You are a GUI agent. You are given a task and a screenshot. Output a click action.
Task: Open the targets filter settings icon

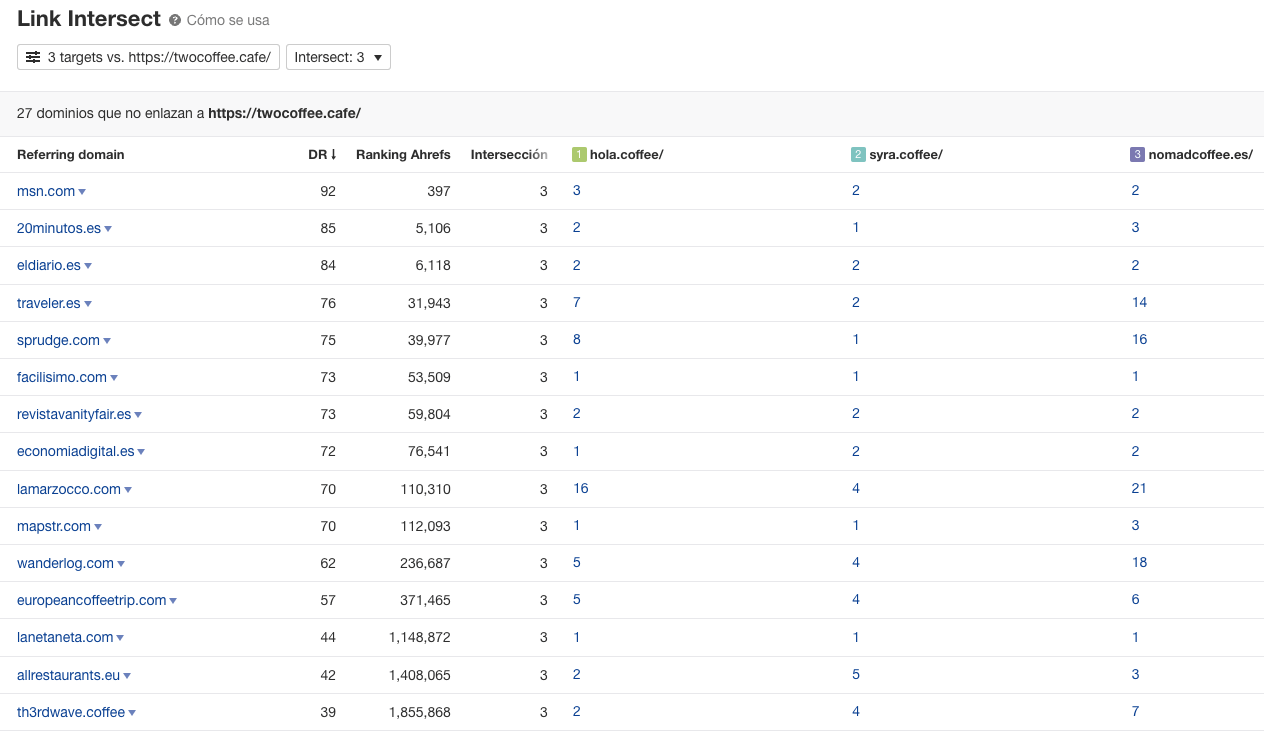tap(34, 57)
